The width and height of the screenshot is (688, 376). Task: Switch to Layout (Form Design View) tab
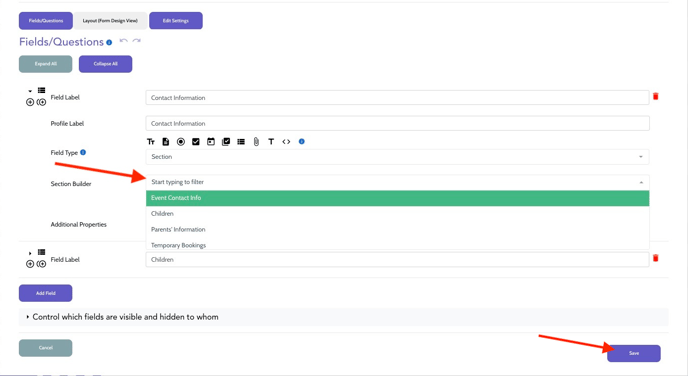coord(110,21)
